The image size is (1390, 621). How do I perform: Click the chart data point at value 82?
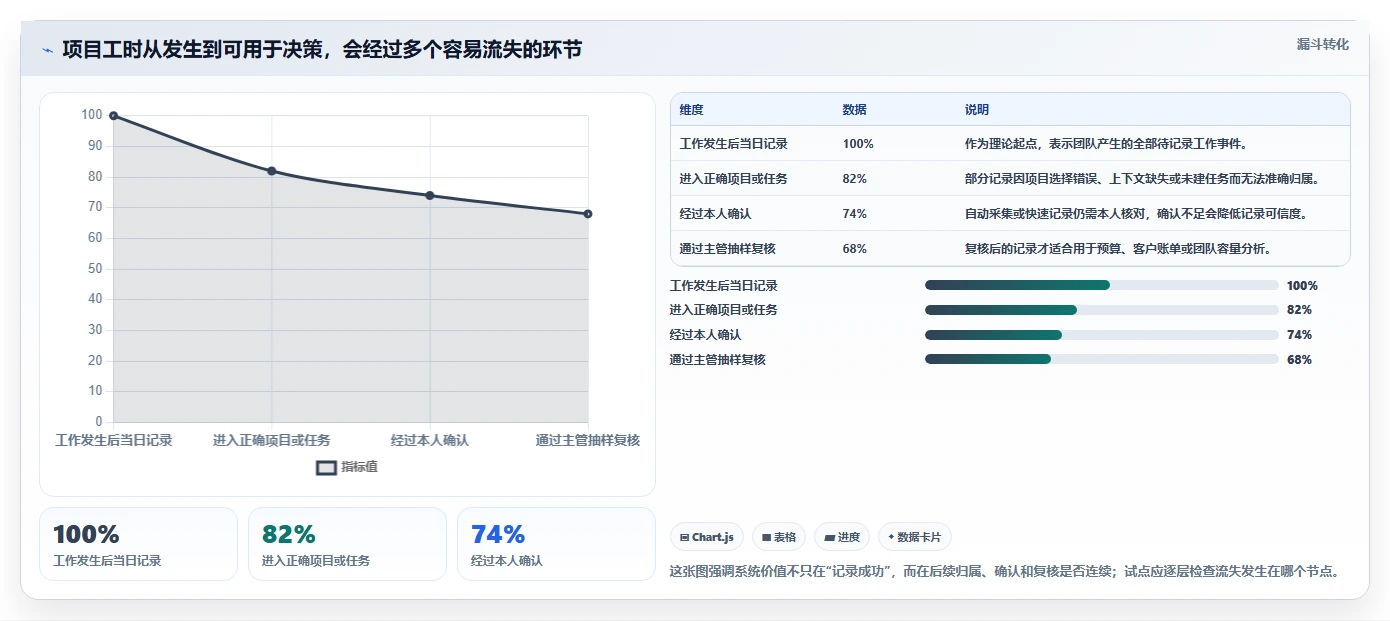point(272,171)
